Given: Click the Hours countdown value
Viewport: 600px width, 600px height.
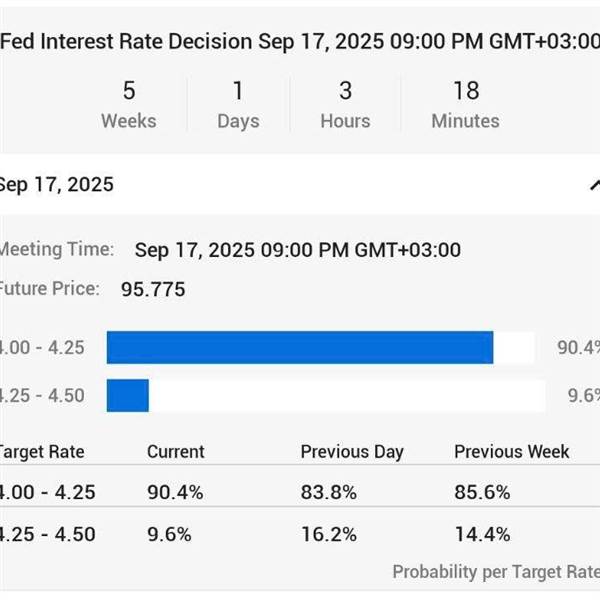Looking at the screenshot, I should click(345, 91).
